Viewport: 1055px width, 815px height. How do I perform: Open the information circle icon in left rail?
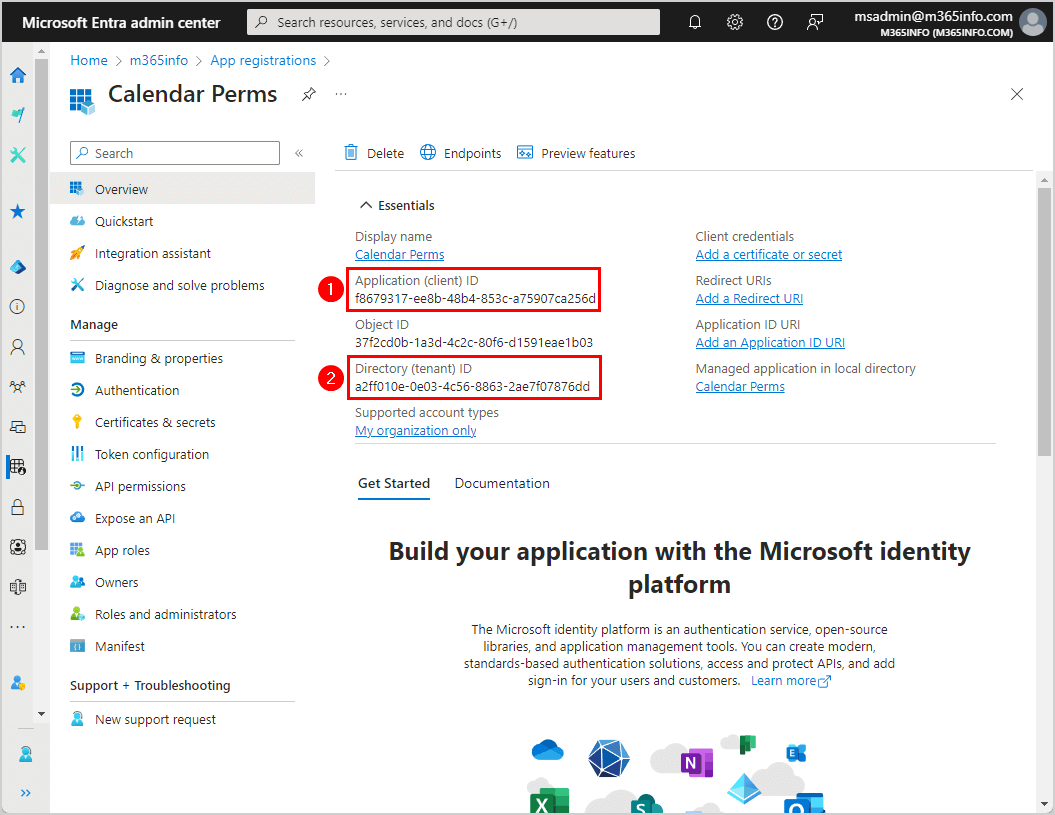[18, 307]
